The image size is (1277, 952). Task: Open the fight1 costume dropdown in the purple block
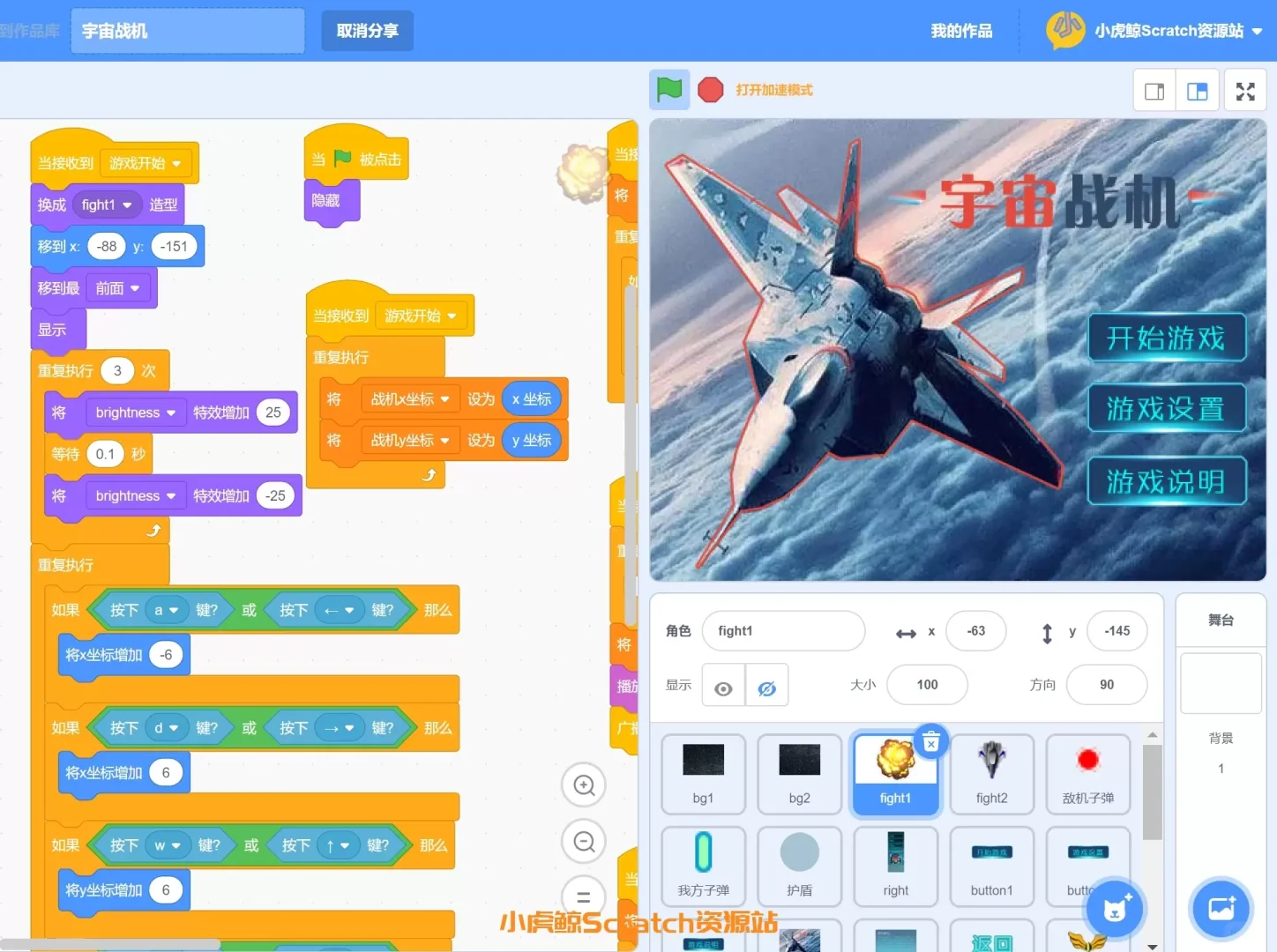click(108, 205)
